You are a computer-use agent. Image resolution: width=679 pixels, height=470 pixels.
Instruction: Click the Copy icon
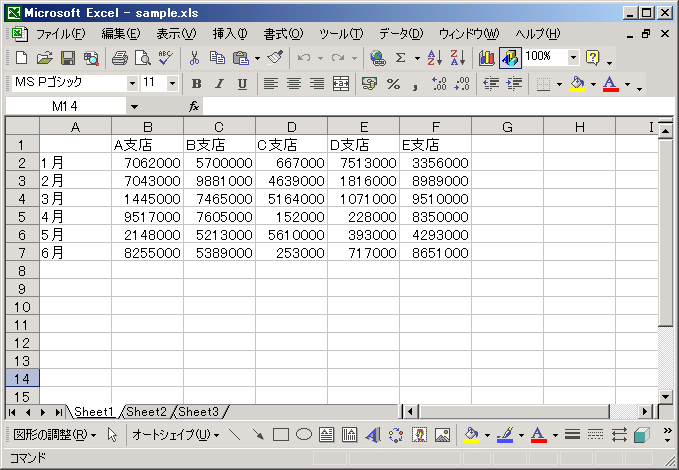(x=217, y=58)
